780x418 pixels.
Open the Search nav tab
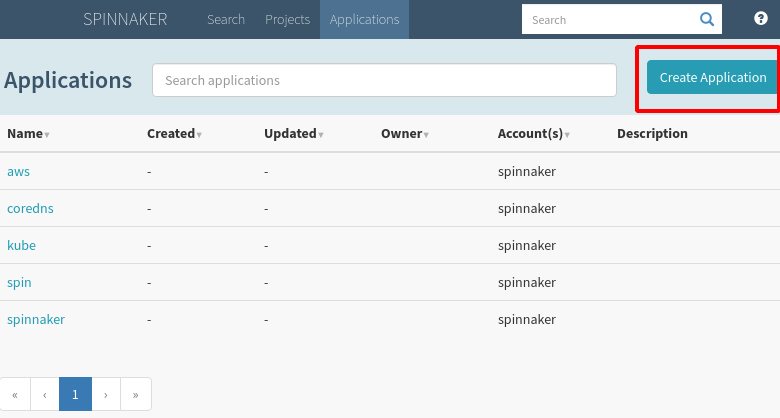[x=226, y=19]
